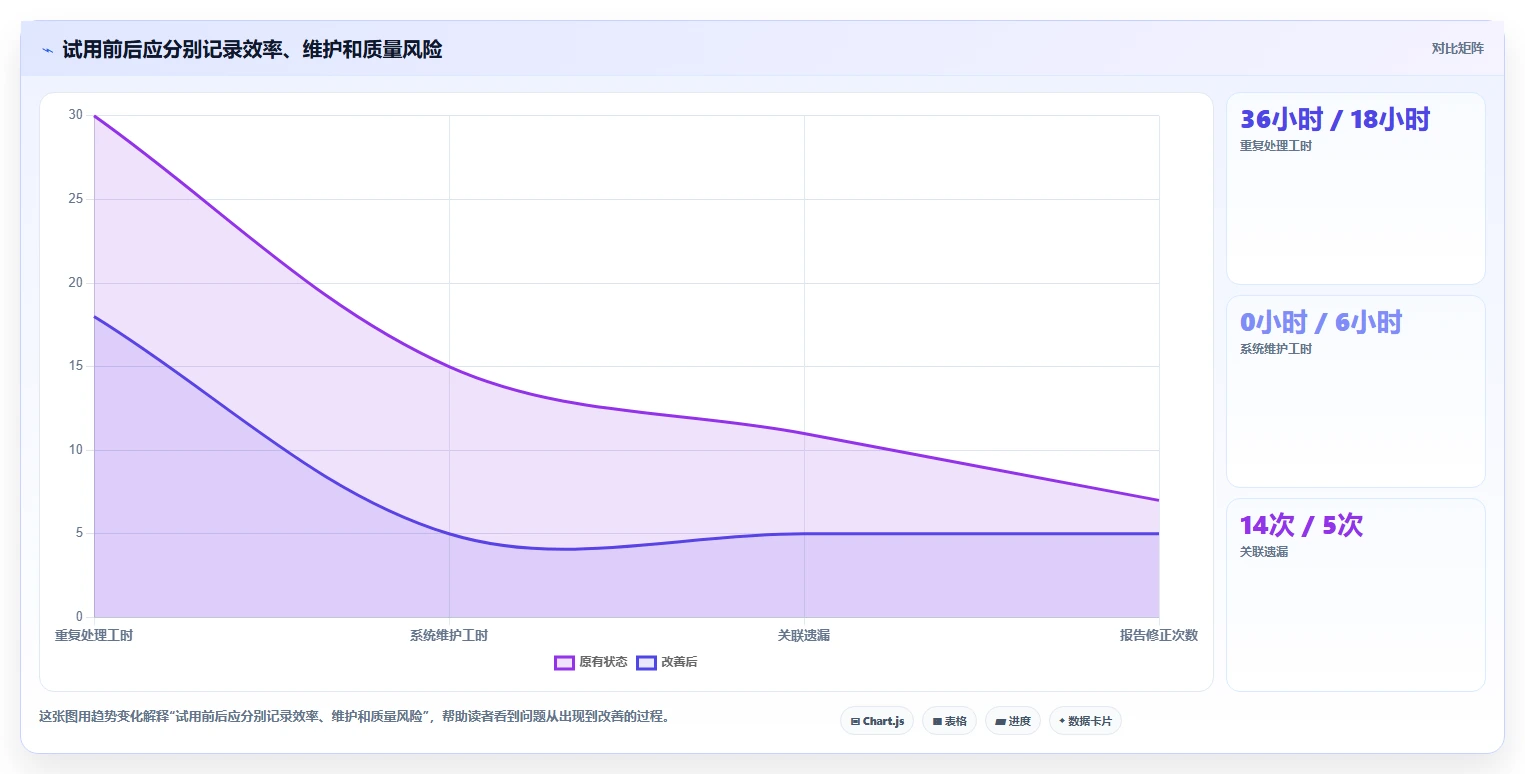Click the 系统维护工时 axis label
Screen dimensions: 1525x774
pos(449,635)
